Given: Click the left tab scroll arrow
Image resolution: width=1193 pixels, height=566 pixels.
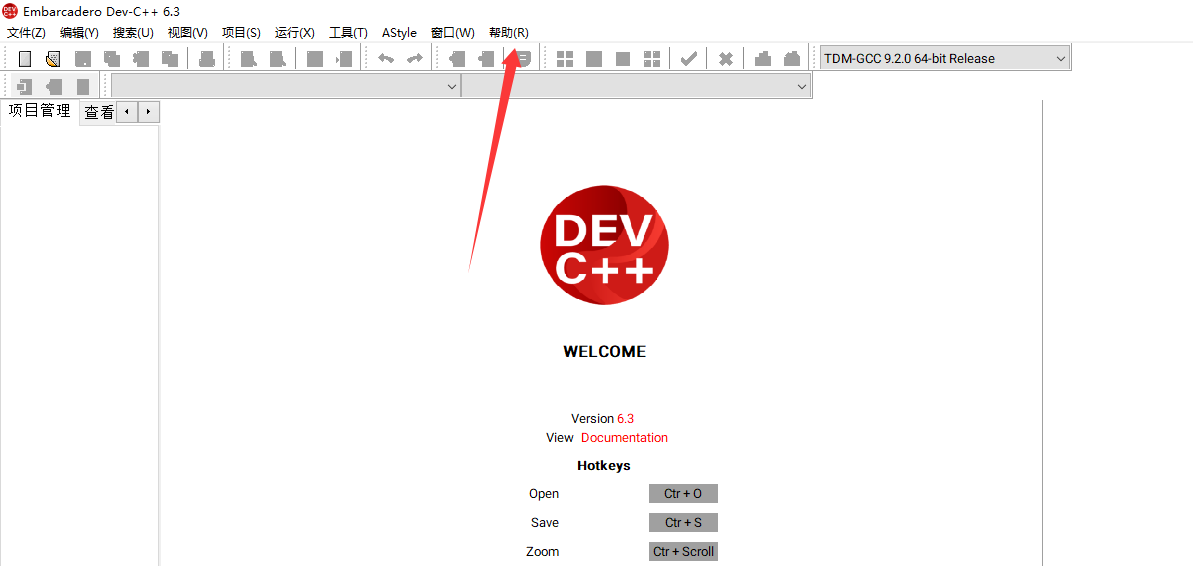Looking at the screenshot, I should pos(127,112).
